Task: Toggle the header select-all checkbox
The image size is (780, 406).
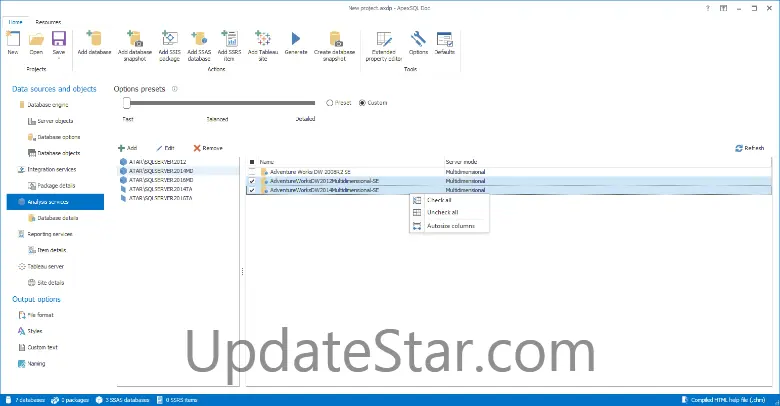Action: click(x=252, y=162)
